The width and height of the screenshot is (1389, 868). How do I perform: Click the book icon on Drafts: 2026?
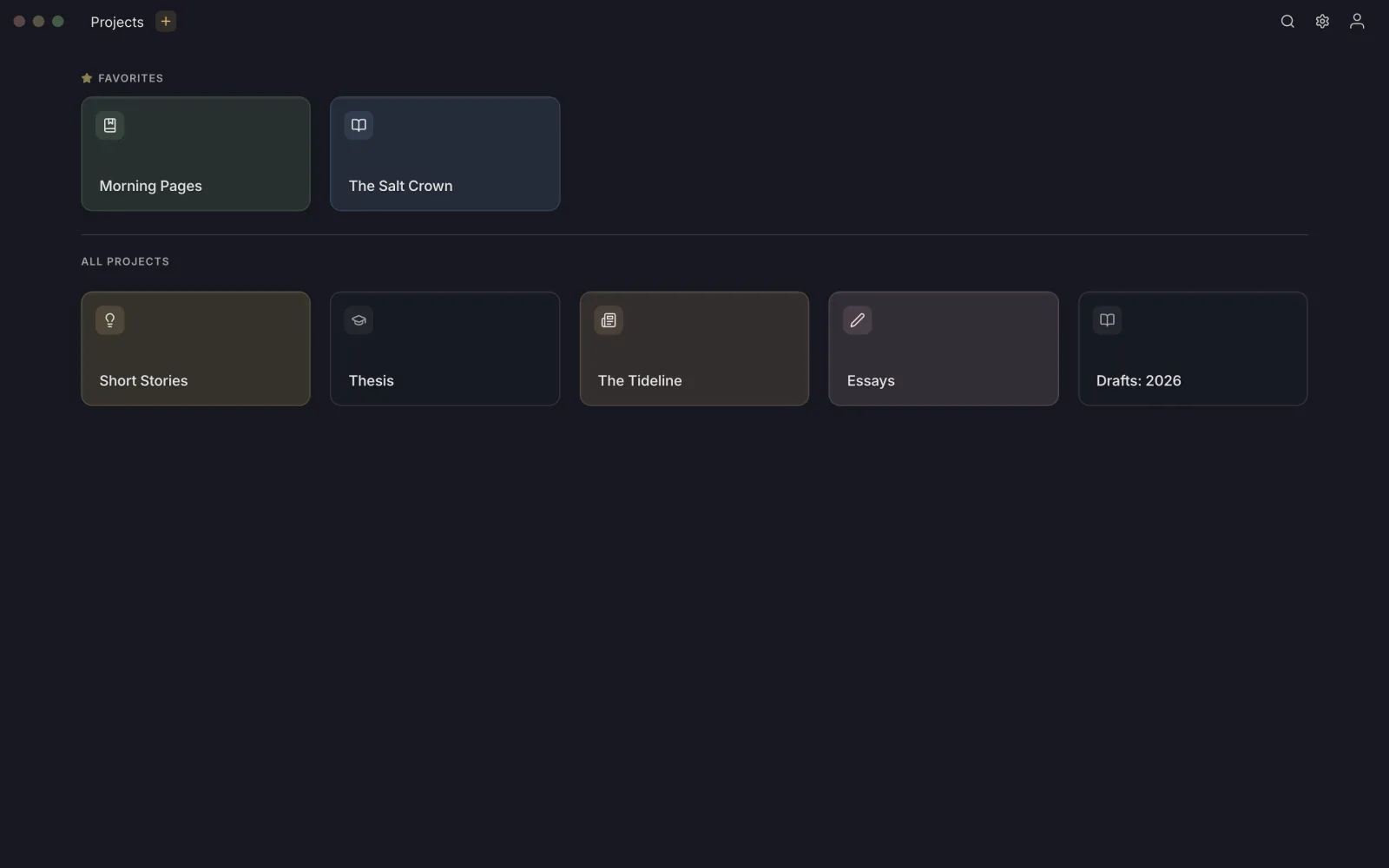point(1107,320)
